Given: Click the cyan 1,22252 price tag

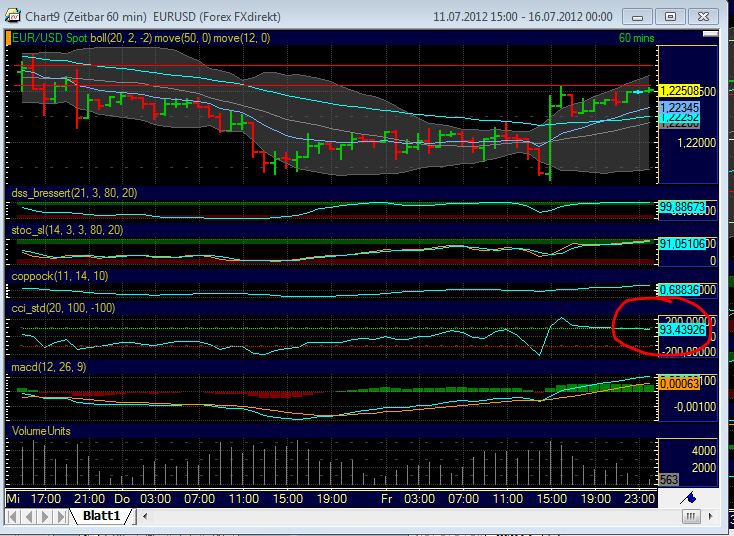Looking at the screenshot, I should tap(679, 117).
